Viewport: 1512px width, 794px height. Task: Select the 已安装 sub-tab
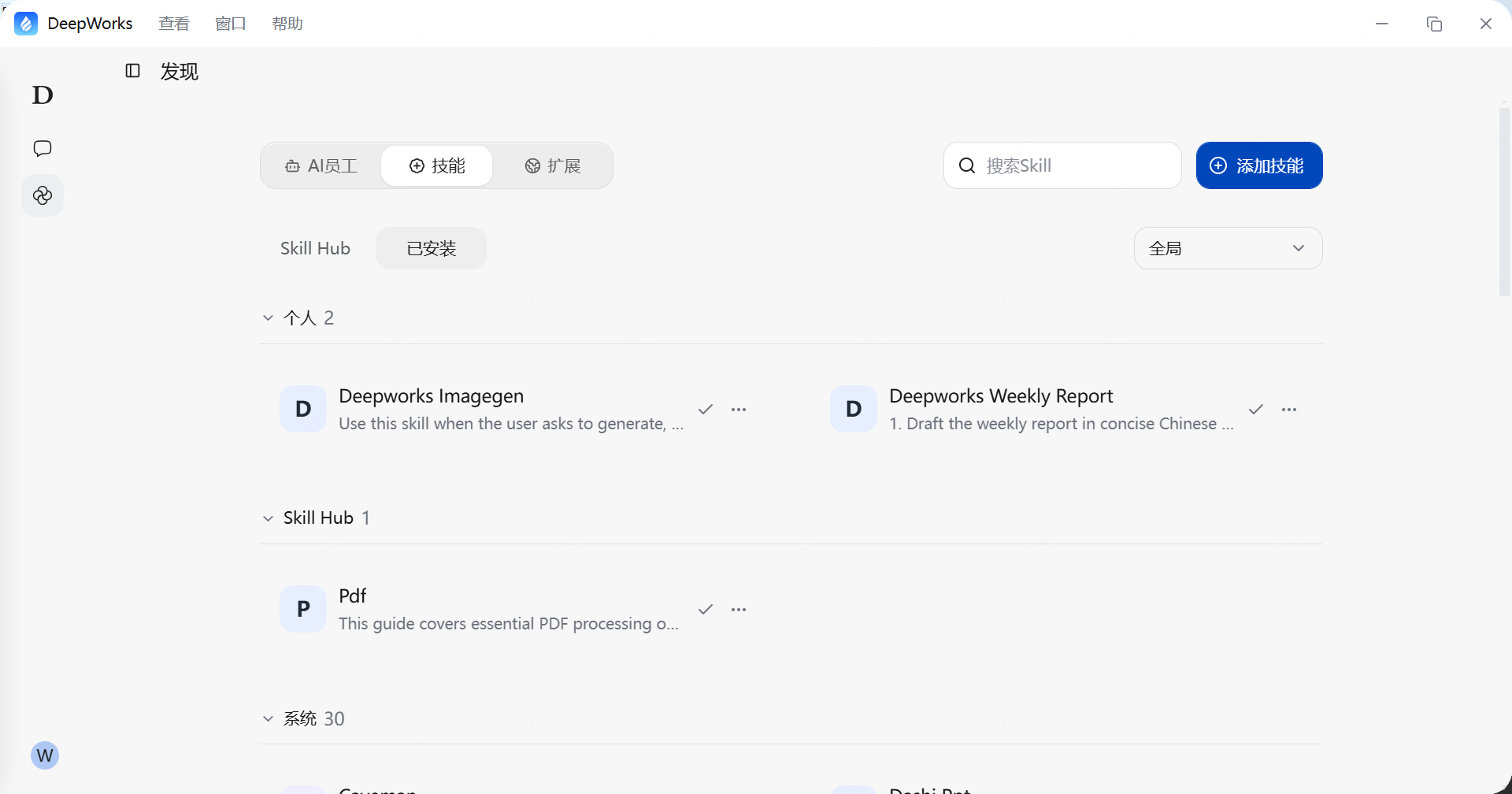pos(431,248)
